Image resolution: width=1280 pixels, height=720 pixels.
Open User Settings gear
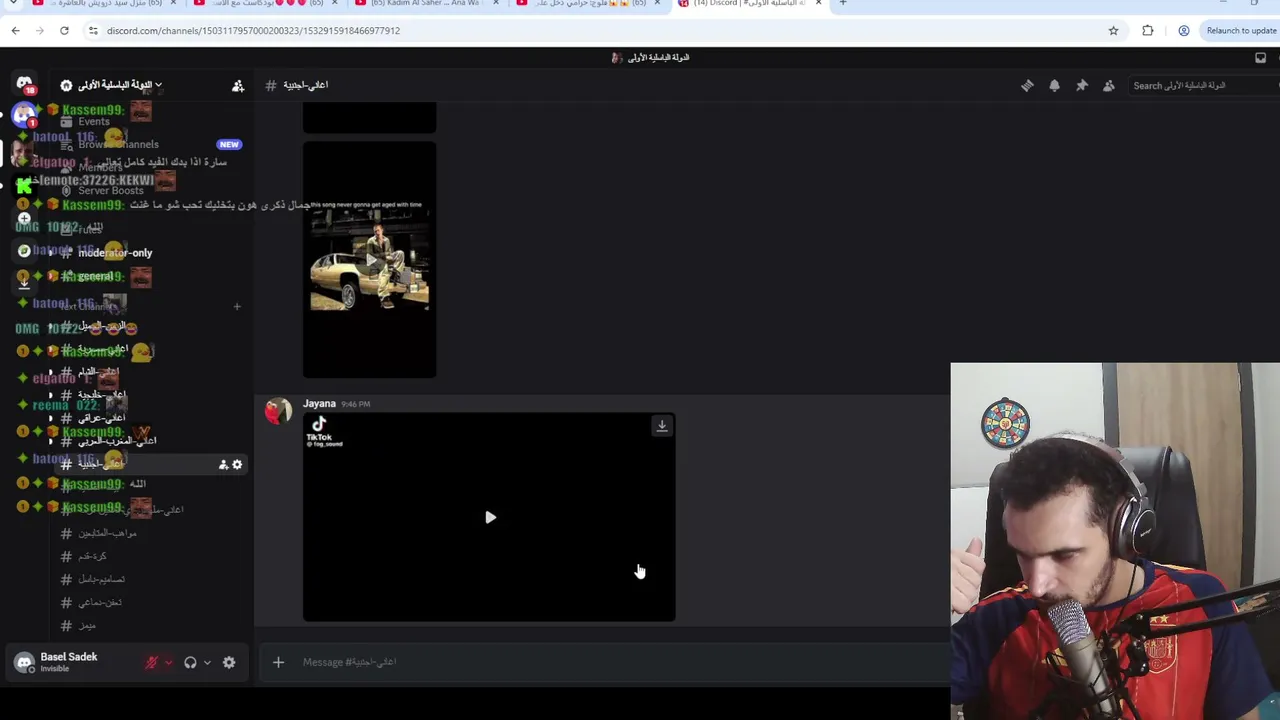(x=229, y=662)
